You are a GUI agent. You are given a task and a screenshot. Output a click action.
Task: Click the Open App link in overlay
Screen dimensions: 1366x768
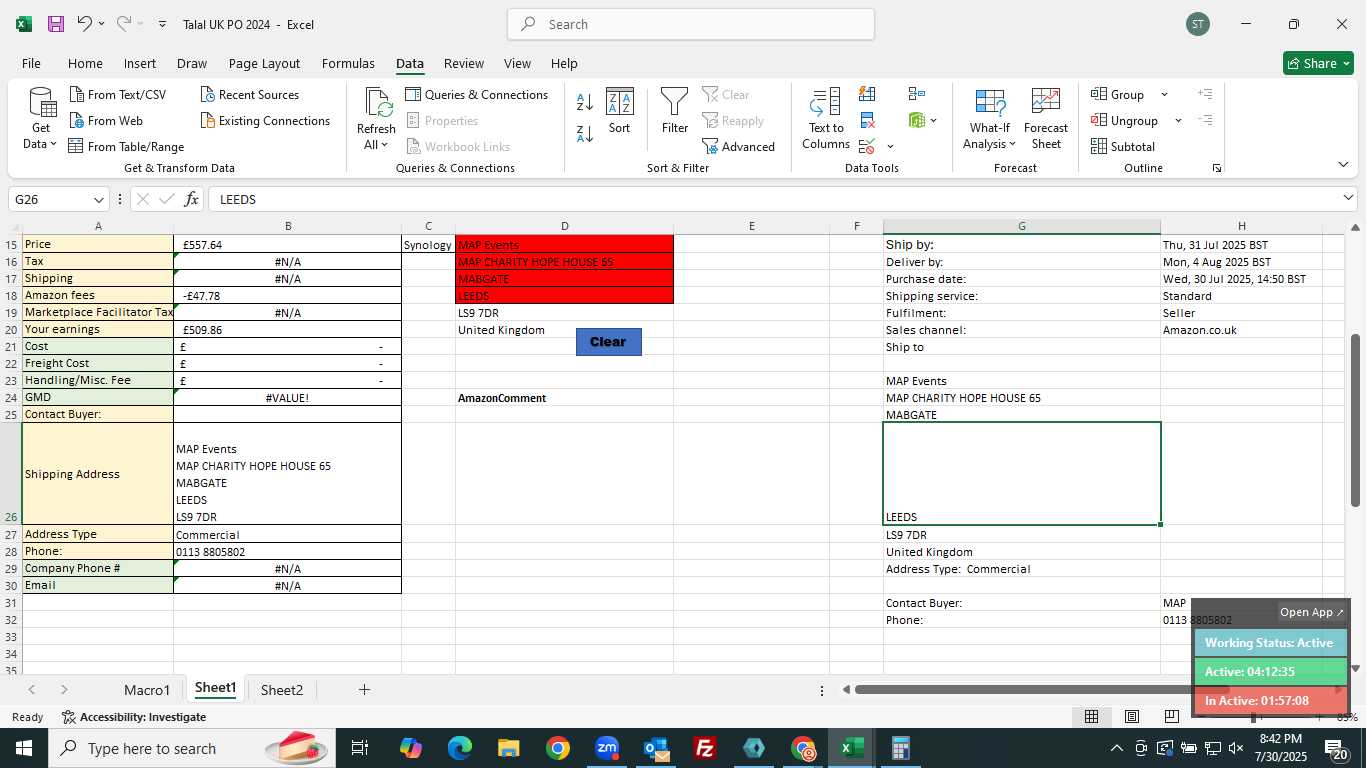coord(1312,612)
